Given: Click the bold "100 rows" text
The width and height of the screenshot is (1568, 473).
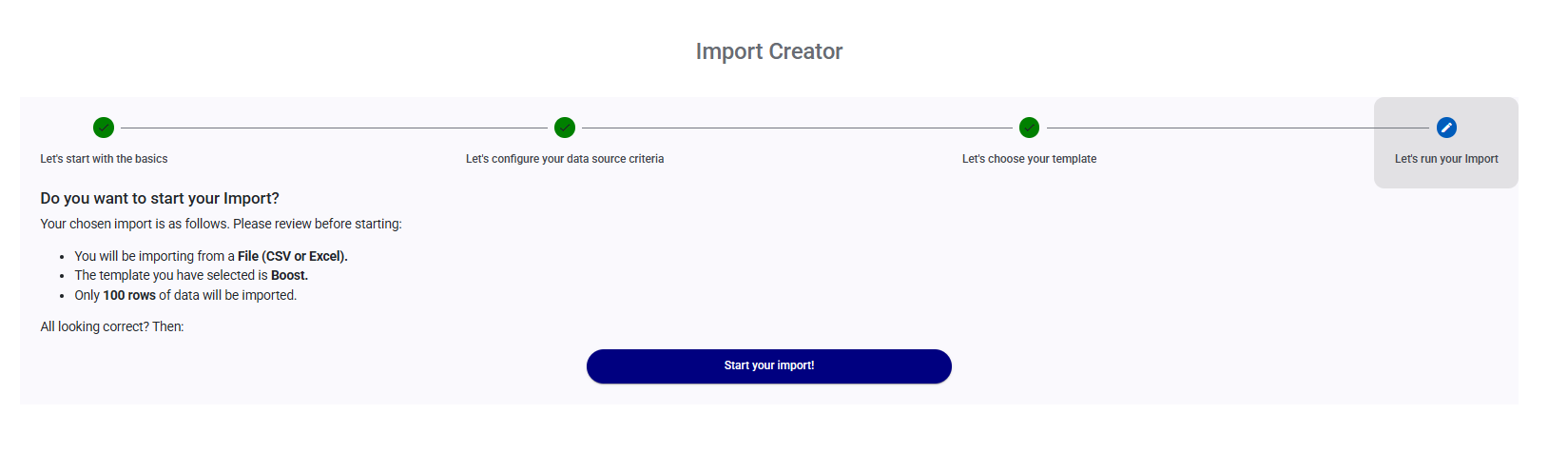Looking at the screenshot, I should pos(129,295).
